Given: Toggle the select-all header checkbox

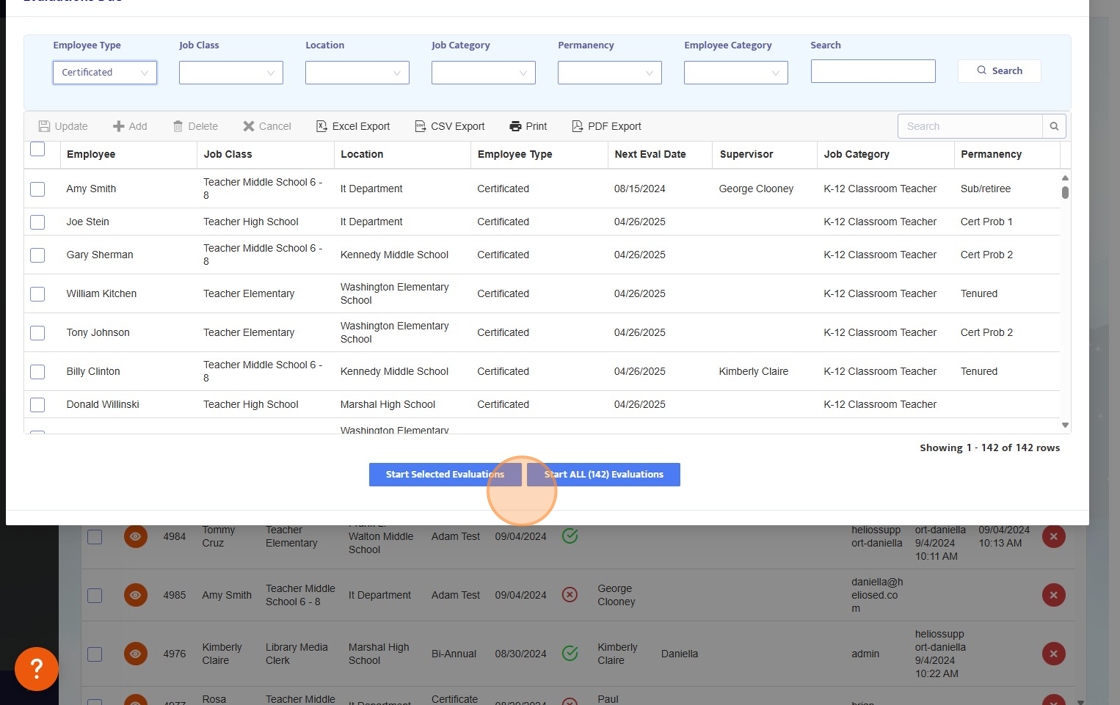Looking at the screenshot, I should tap(38, 149).
